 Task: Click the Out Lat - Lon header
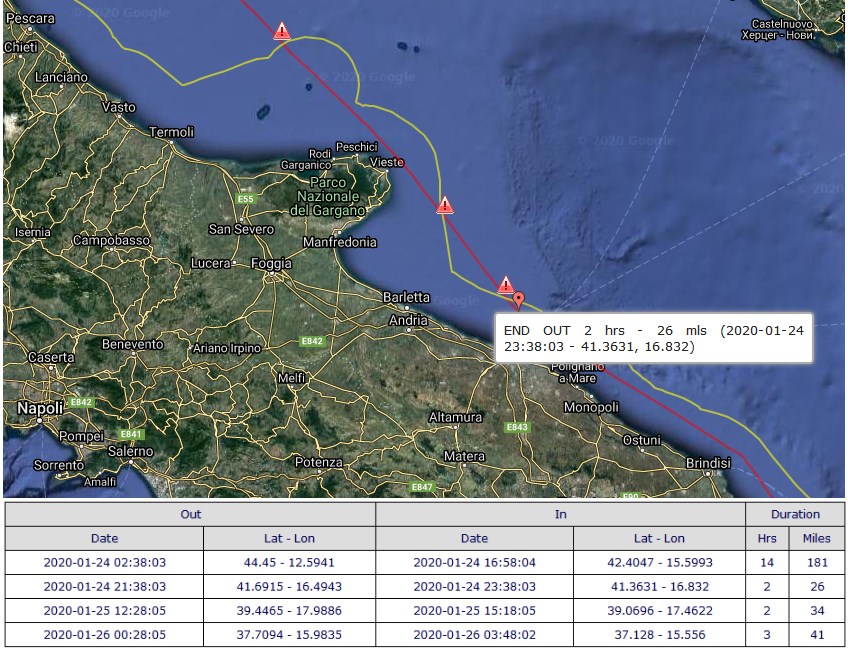[x=289, y=539]
